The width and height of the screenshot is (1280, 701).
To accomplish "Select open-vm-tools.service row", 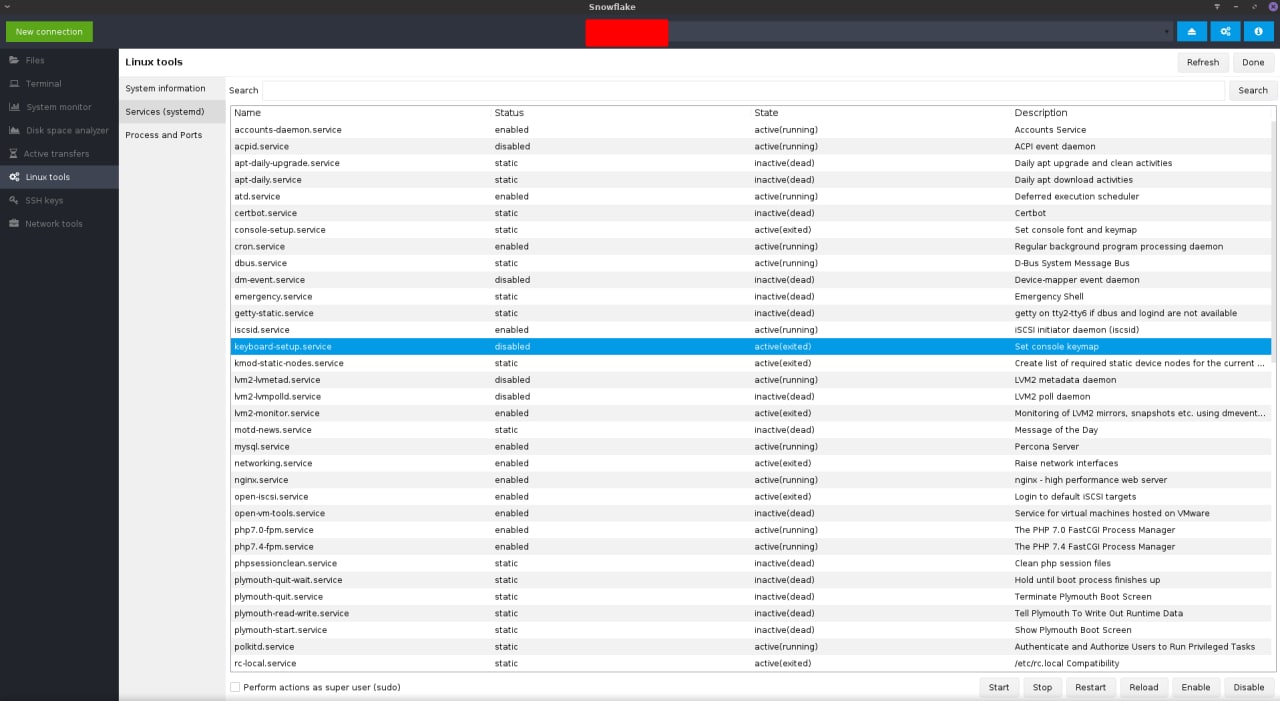I will pos(751,513).
